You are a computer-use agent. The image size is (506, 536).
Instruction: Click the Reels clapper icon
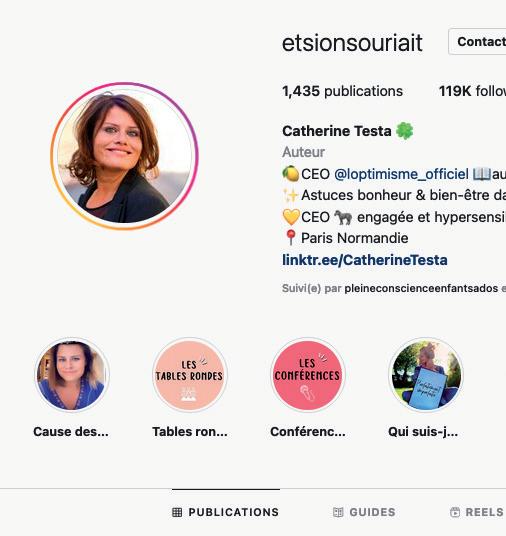coord(455,512)
